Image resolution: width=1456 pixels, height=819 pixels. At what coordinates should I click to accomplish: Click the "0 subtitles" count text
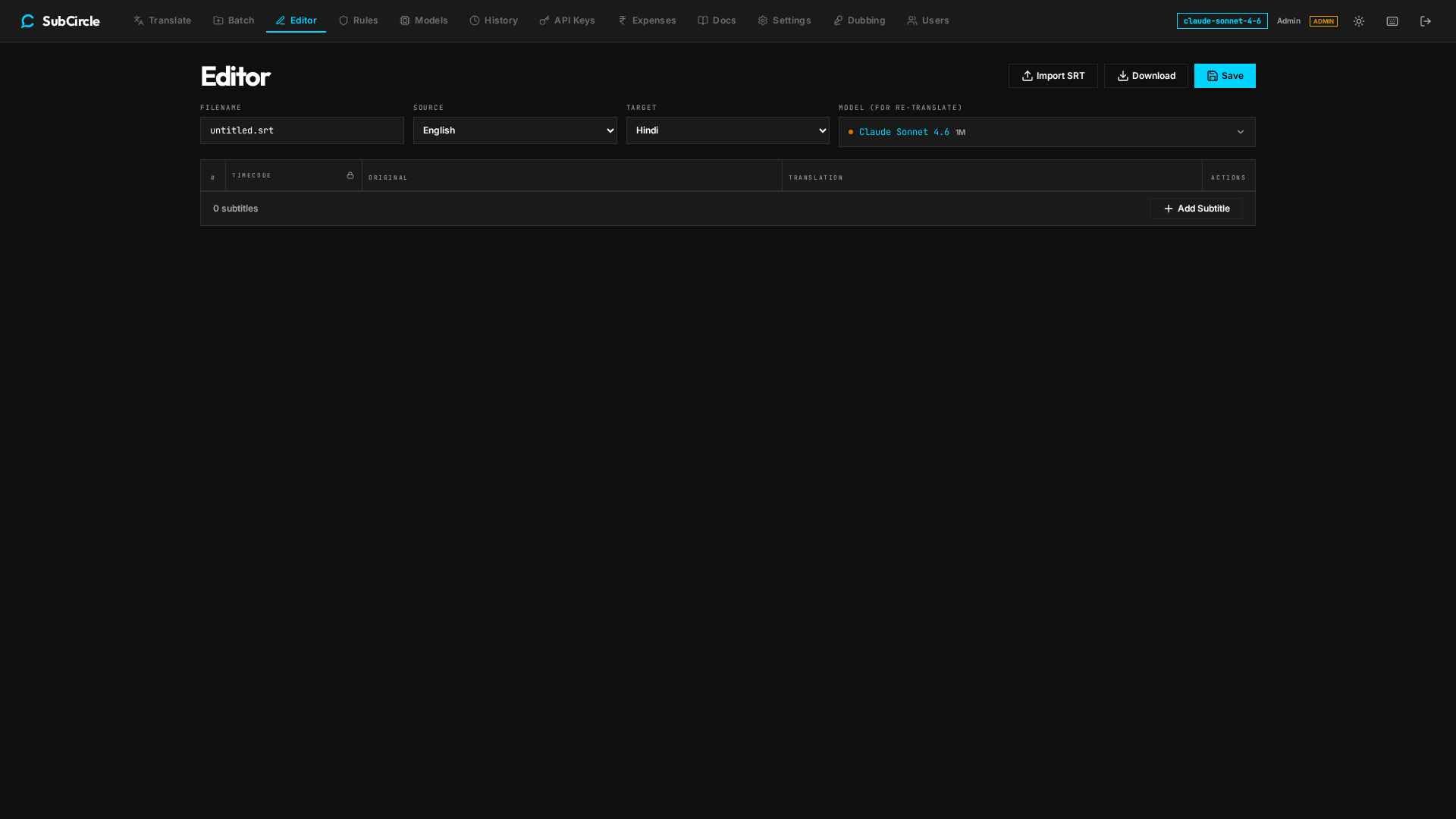coord(236,209)
